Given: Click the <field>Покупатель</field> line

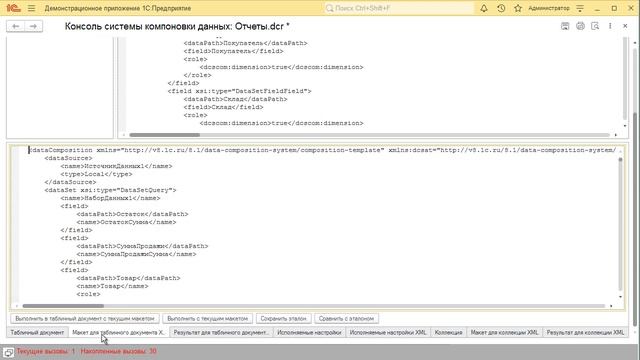Looking at the screenshot, I should pyautogui.click(x=233, y=51).
